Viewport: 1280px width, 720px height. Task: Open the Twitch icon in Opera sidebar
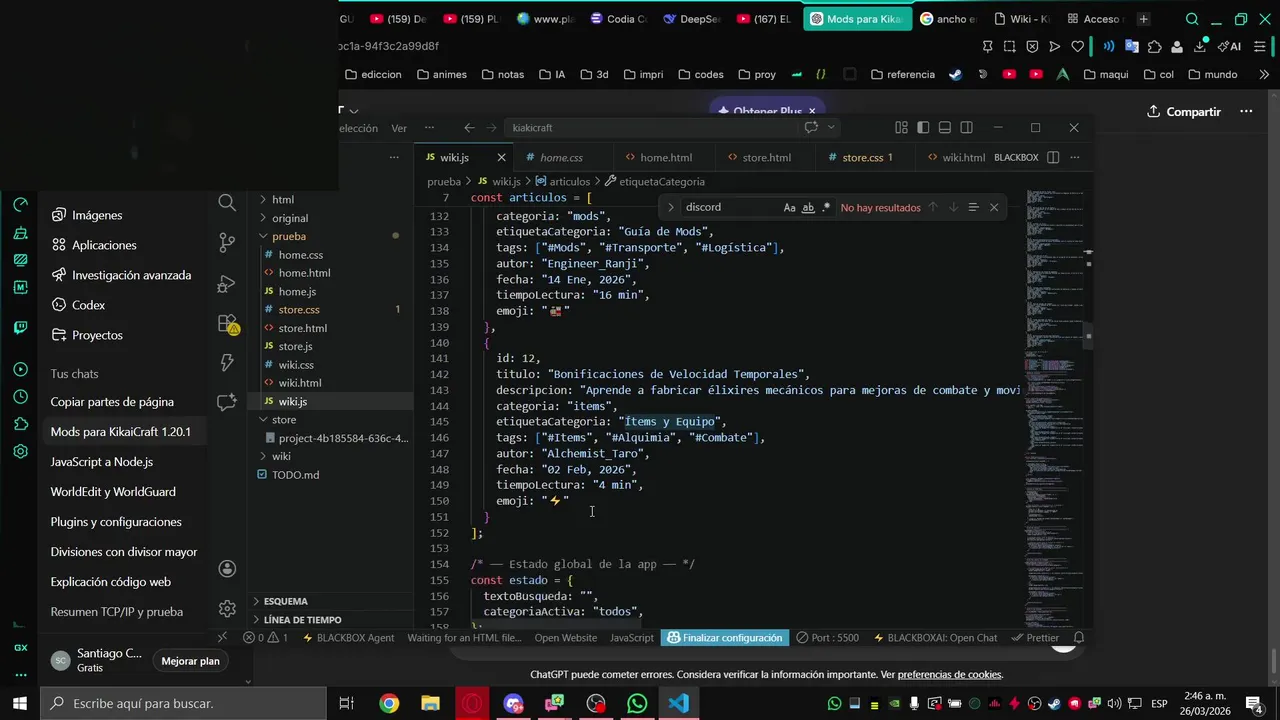pyautogui.click(x=20, y=327)
